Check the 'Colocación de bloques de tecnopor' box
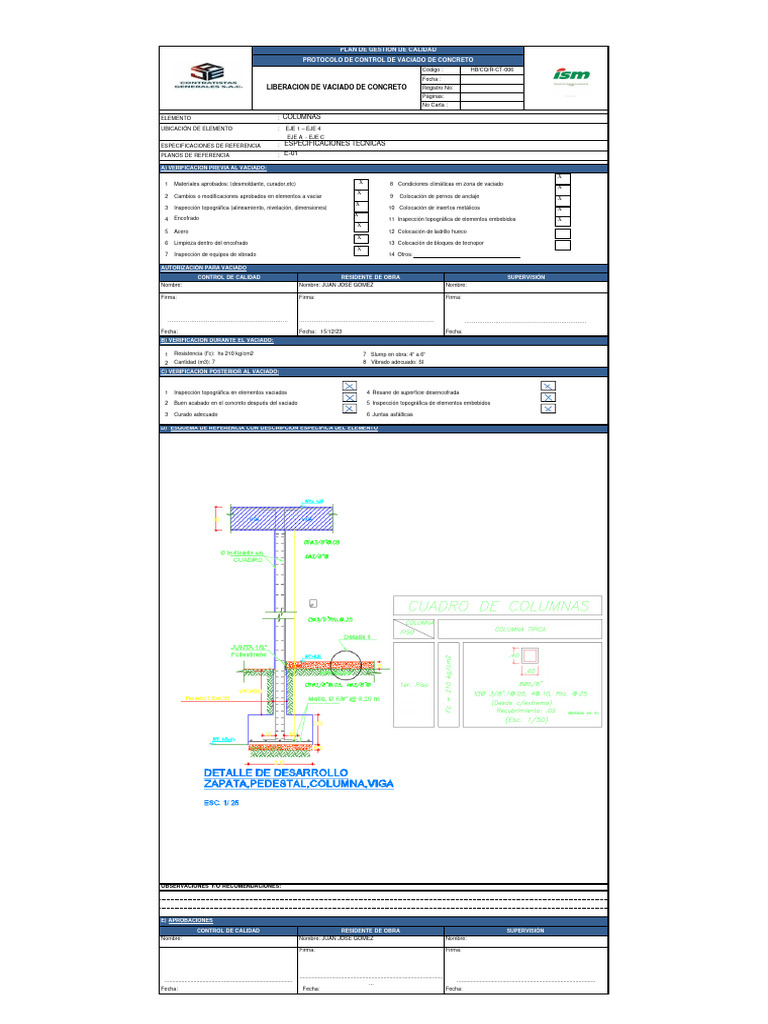This screenshot has width=768, height=1024. coord(563,246)
